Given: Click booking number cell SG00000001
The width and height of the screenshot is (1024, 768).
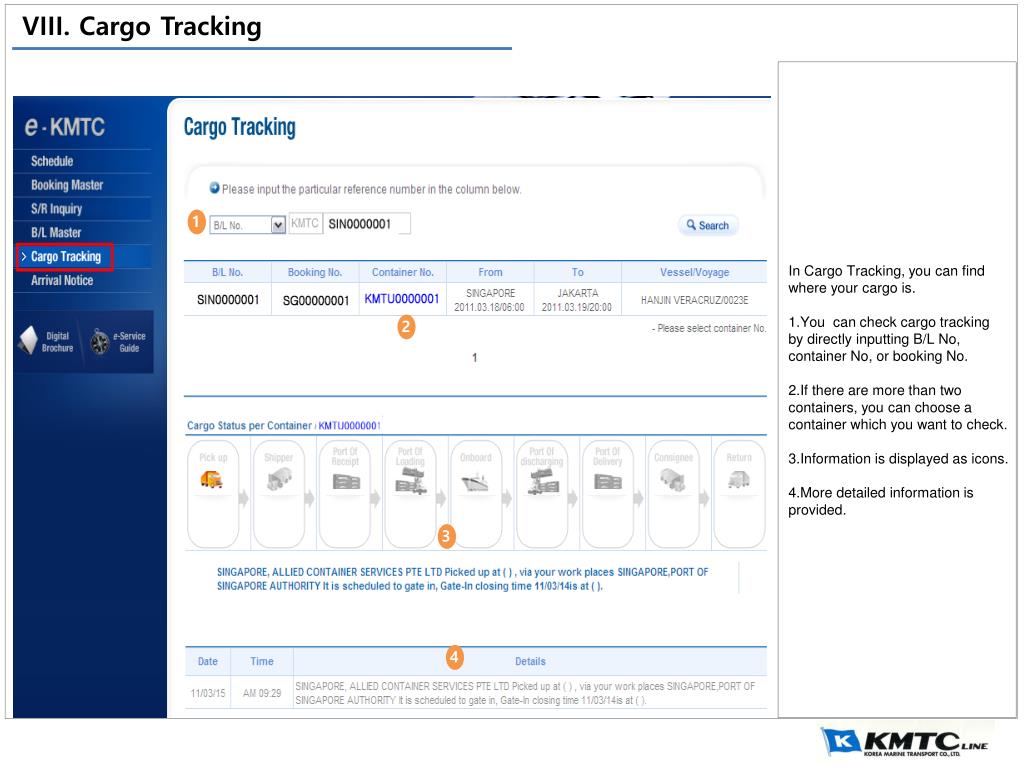Looking at the screenshot, I should (x=315, y=300).
